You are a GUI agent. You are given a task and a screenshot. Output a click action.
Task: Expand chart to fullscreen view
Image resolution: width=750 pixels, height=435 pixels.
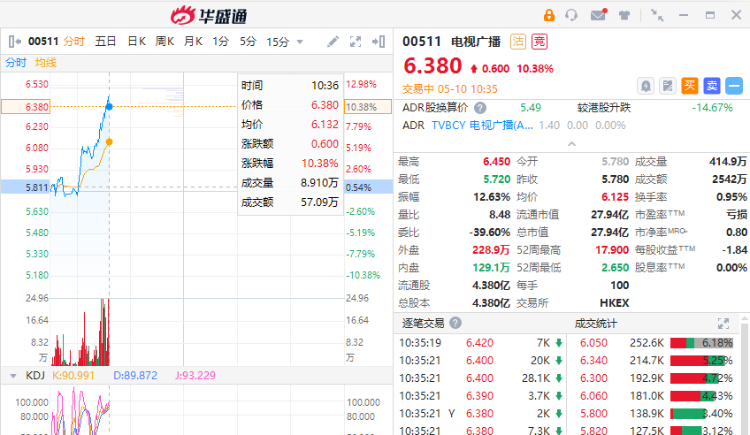click(357, 42)
